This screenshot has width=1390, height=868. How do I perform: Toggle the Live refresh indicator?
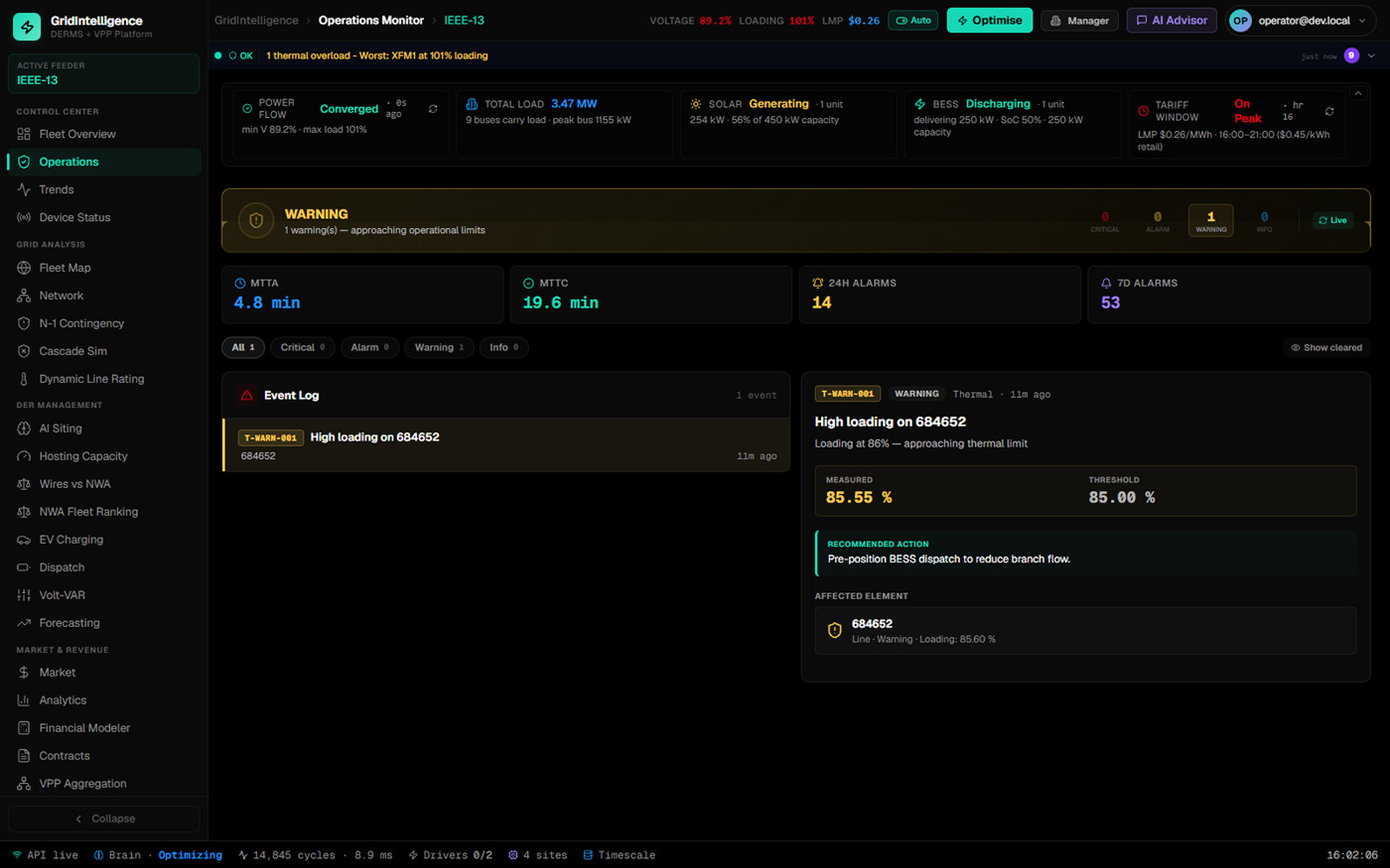point(1332,220)
